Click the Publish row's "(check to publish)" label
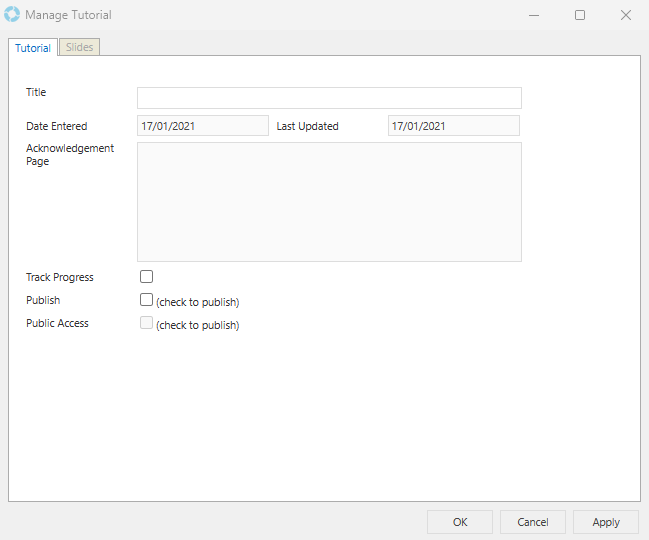 [198, 302]
